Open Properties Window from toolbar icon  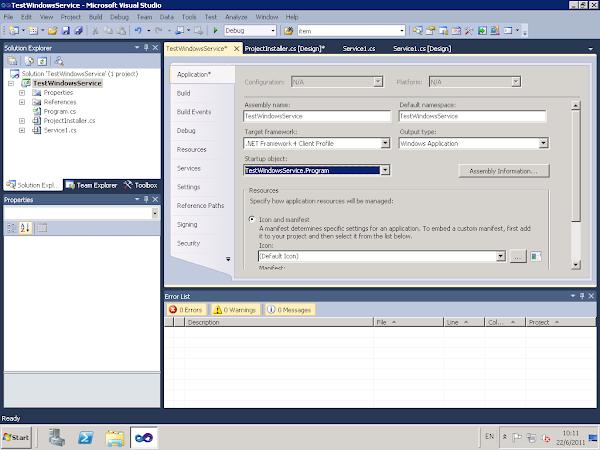(430, 31)
